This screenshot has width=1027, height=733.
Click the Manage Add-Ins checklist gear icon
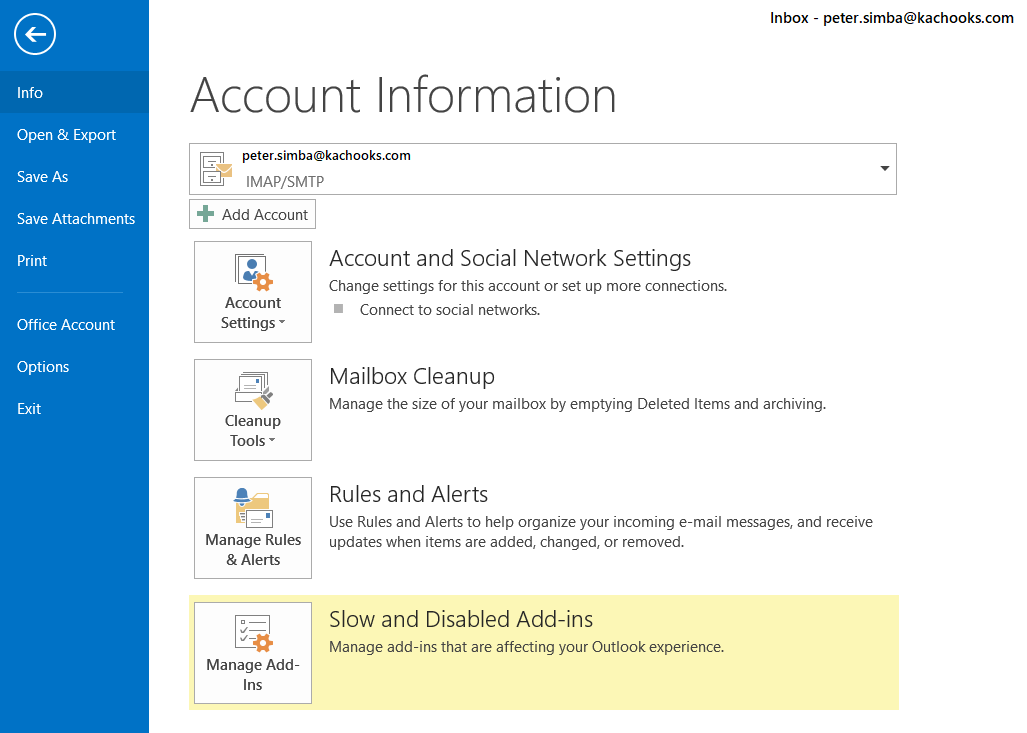[x=253, y=633]
